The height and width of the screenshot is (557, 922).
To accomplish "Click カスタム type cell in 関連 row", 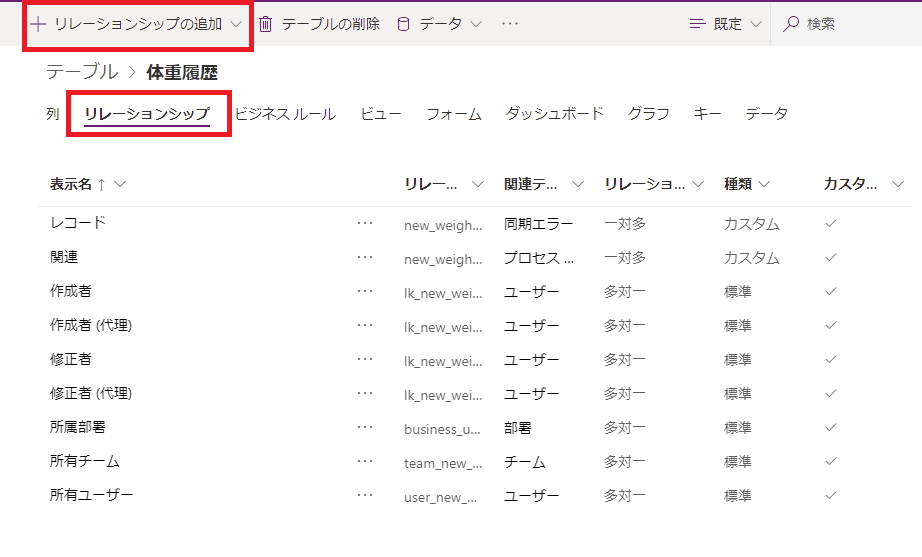I will coord(752,258).
